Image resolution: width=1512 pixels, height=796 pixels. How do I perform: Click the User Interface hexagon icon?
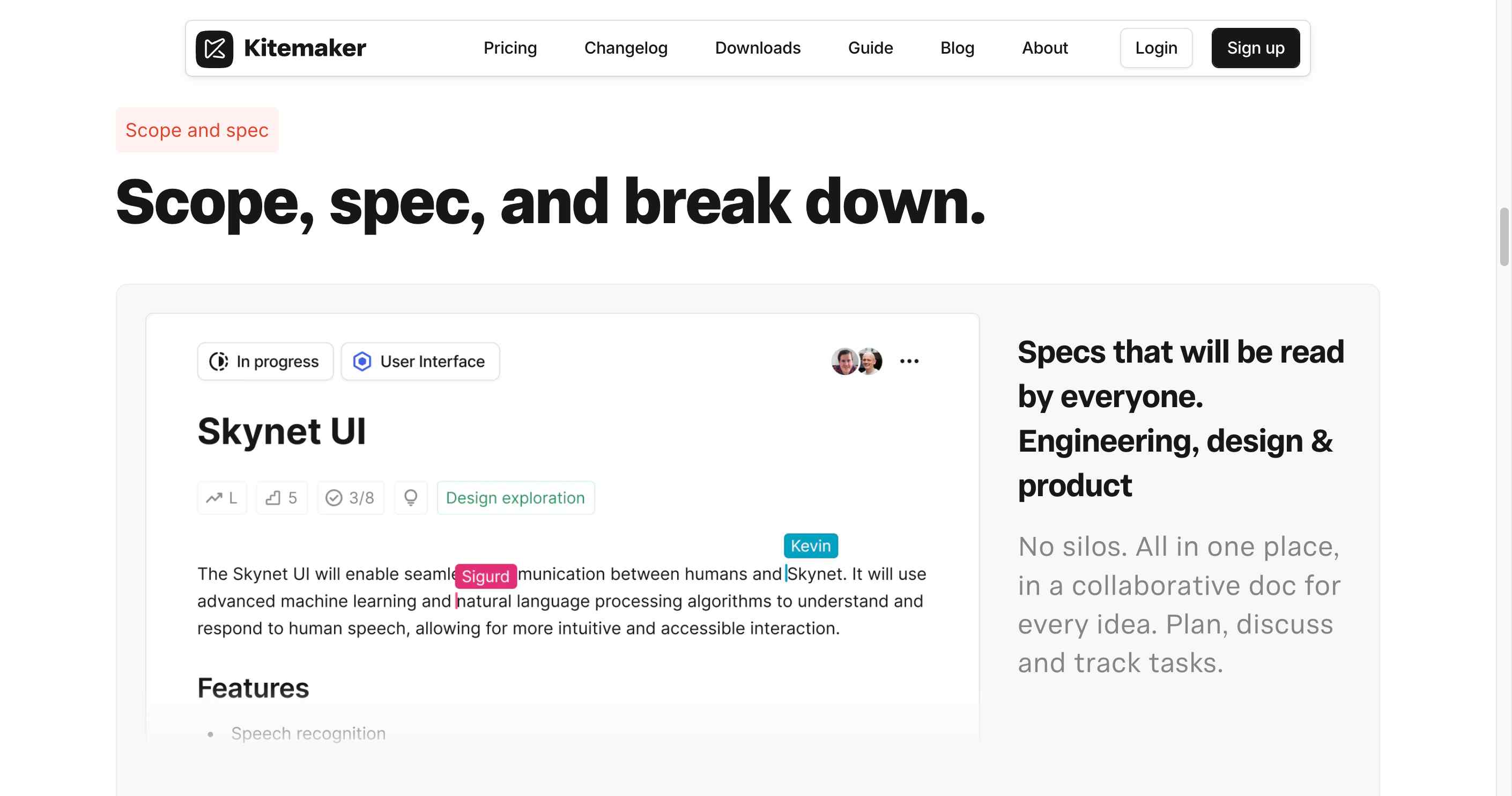tap(362, 362)
